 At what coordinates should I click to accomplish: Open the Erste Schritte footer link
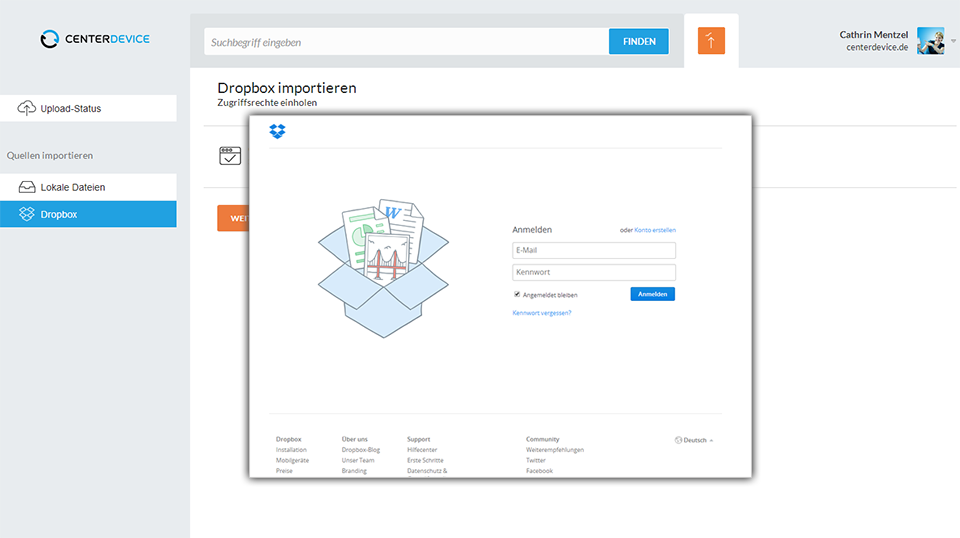(x=426, y=460)
